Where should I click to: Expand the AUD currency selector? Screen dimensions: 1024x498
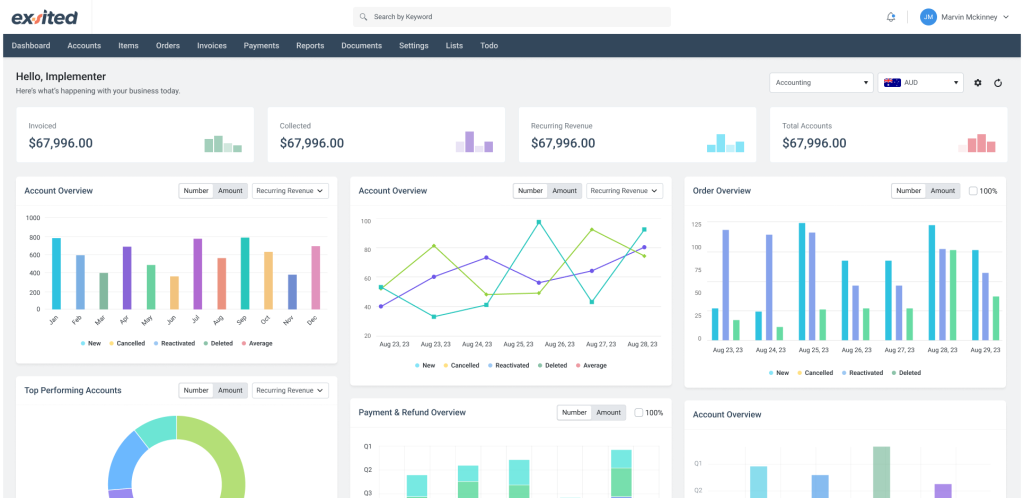pos(920,83)
